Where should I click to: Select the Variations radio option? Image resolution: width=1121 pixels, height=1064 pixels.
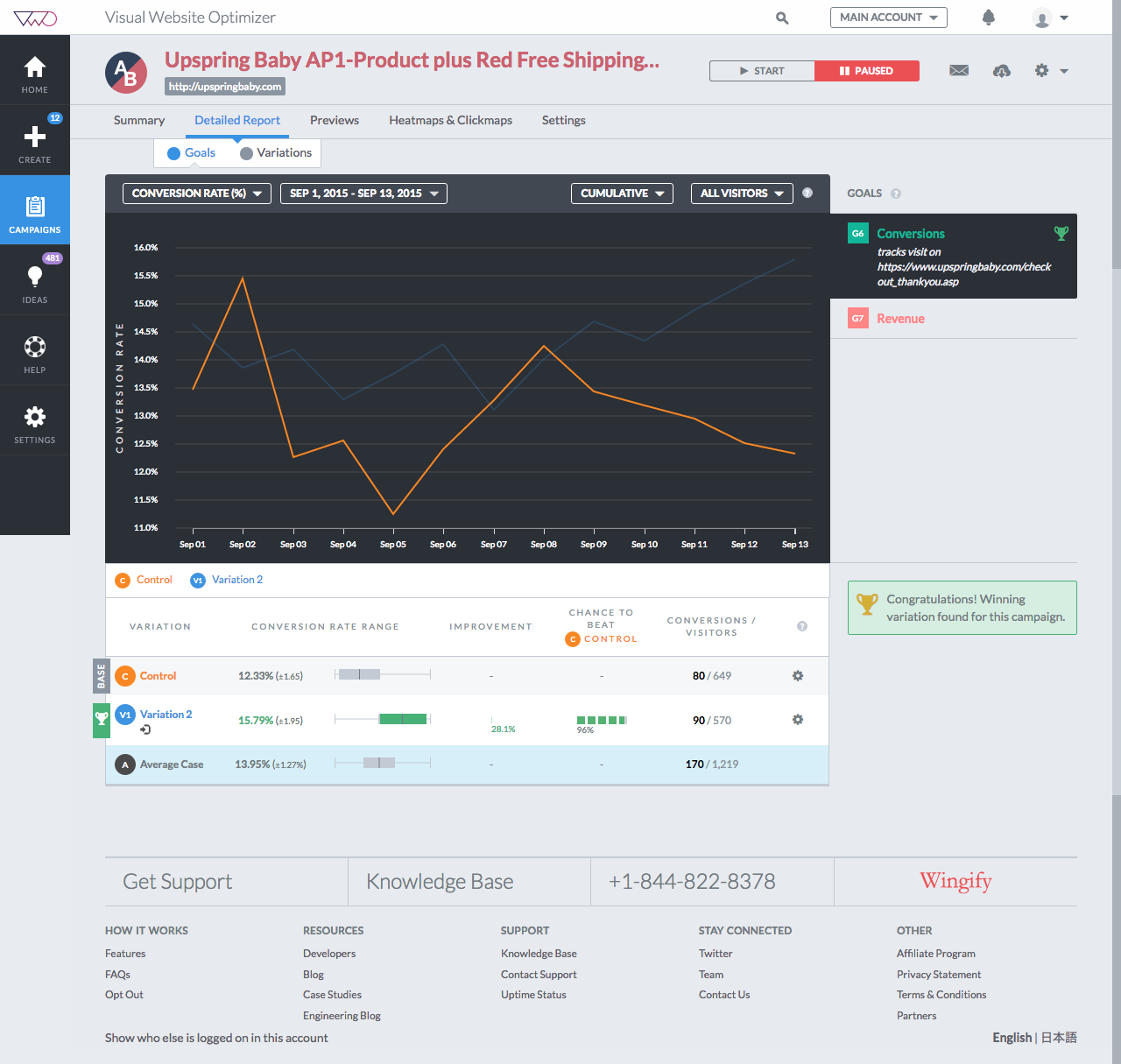pyautogui.click(x=276, y=153)
